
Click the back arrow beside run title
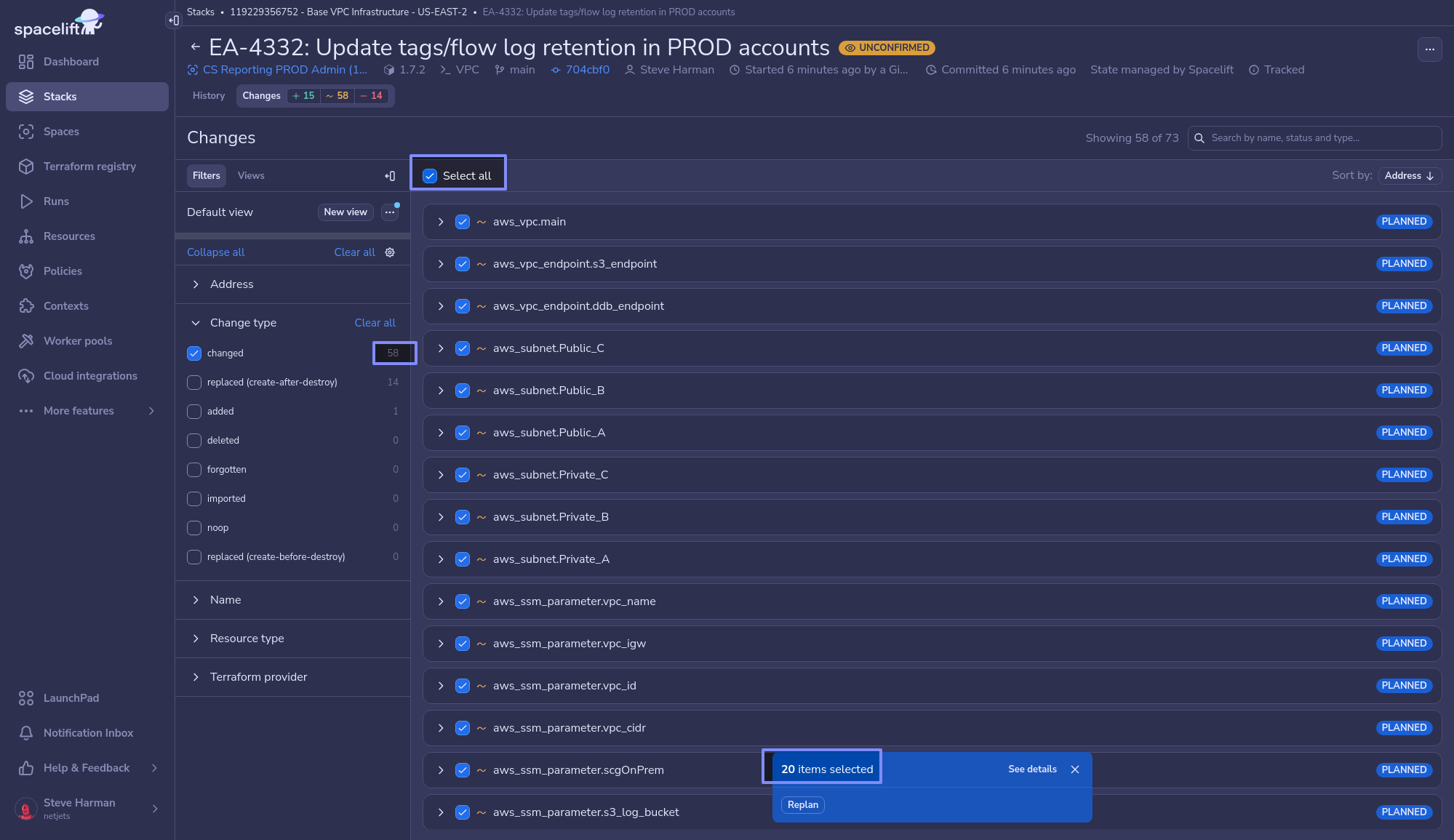pyautogui.click(x=195, y=47)
